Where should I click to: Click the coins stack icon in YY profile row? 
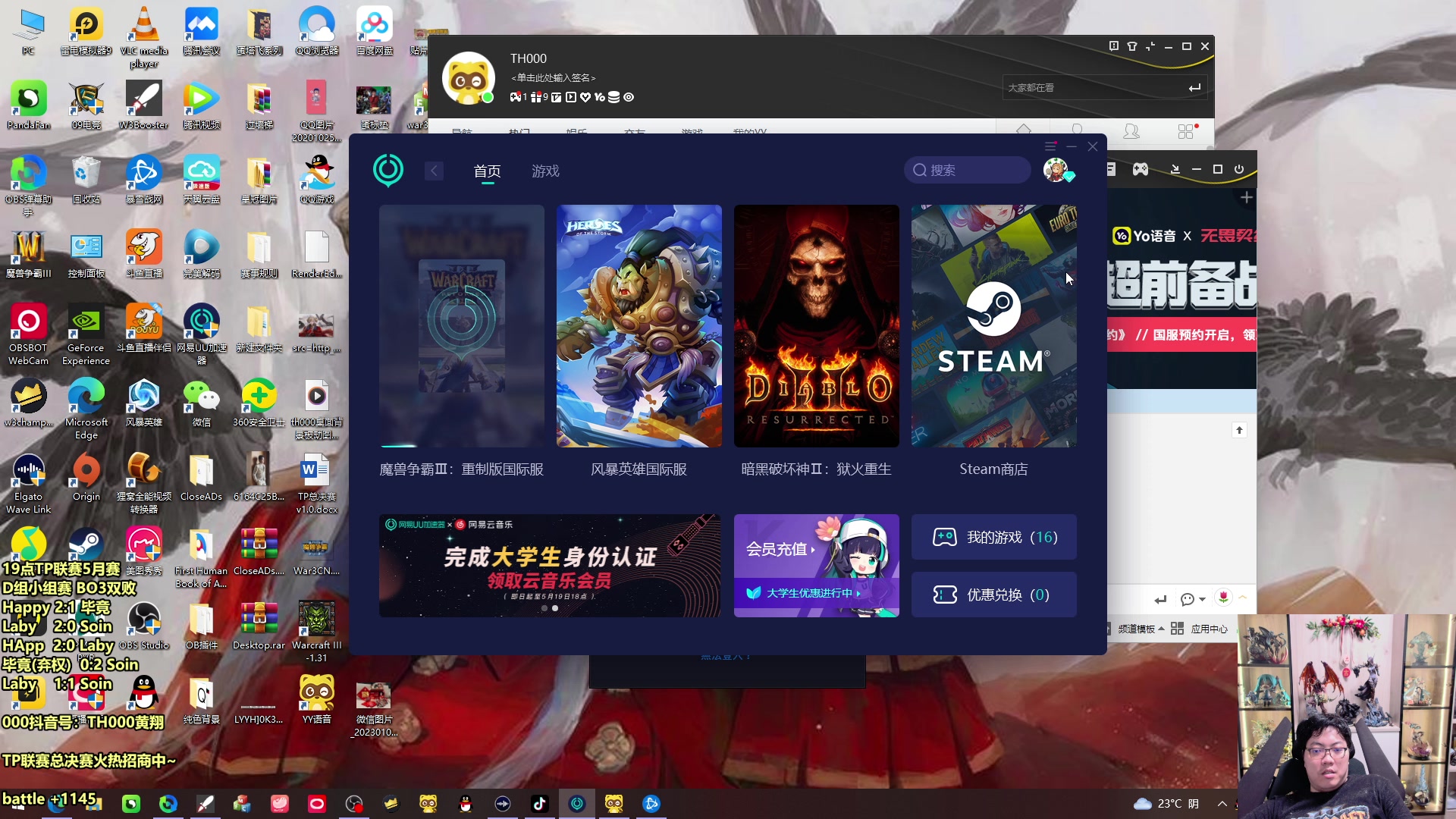tap(614, 97)
